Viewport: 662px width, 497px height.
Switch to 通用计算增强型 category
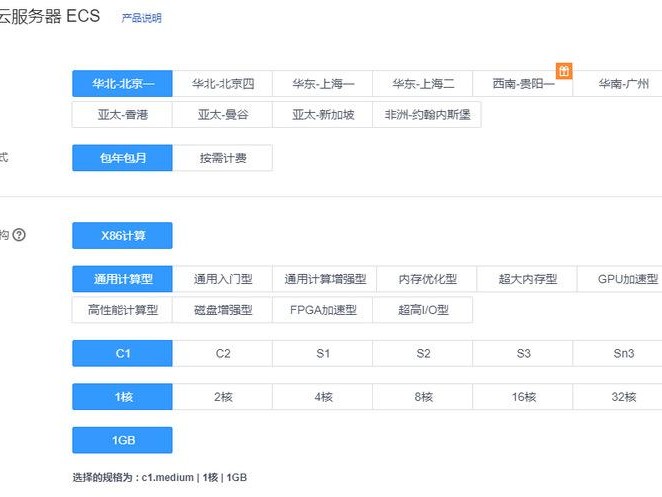tap(325, 279)
